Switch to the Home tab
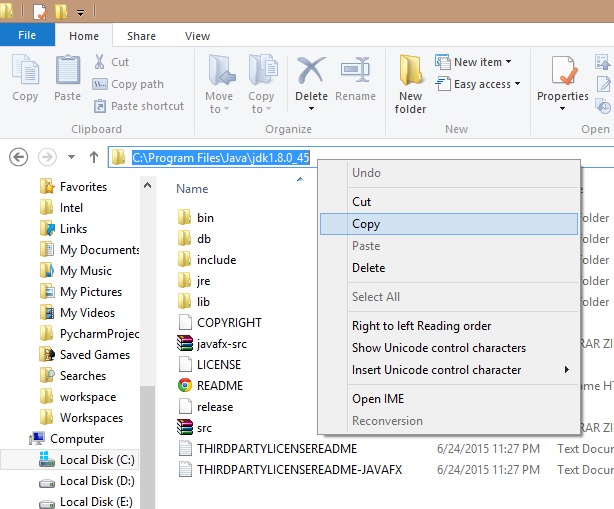This screenshot has height=509, width=614. pos(84,36)
